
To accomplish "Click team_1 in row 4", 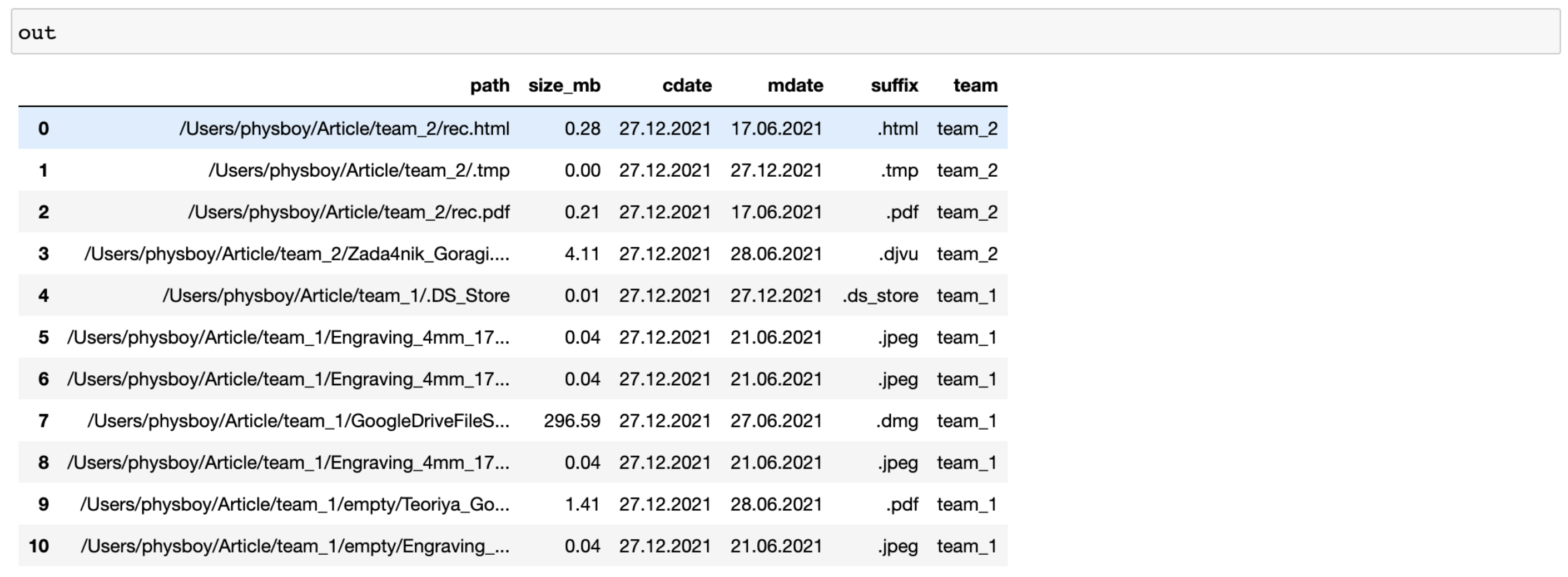I will [x=967, y=296].
